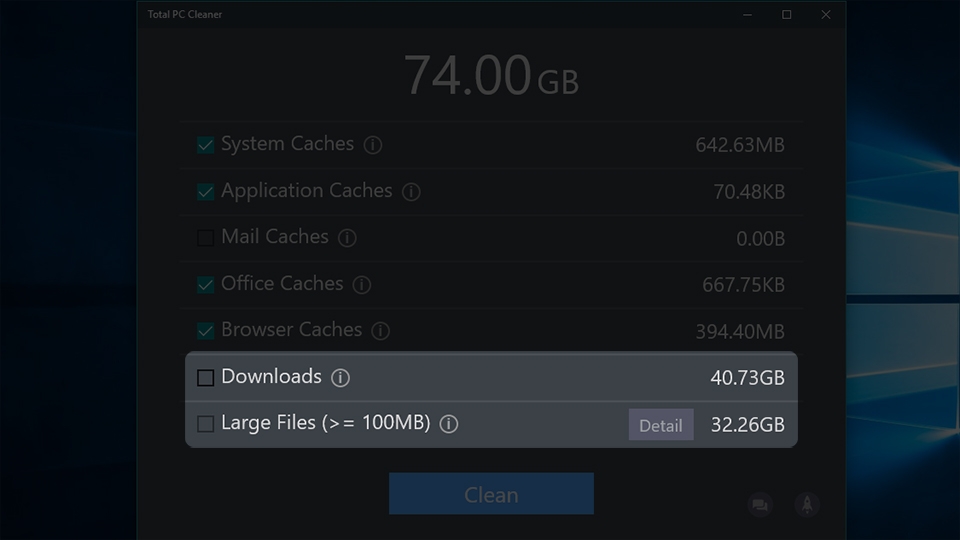Uncheck the System Caches checkbox

pos(206,145)
